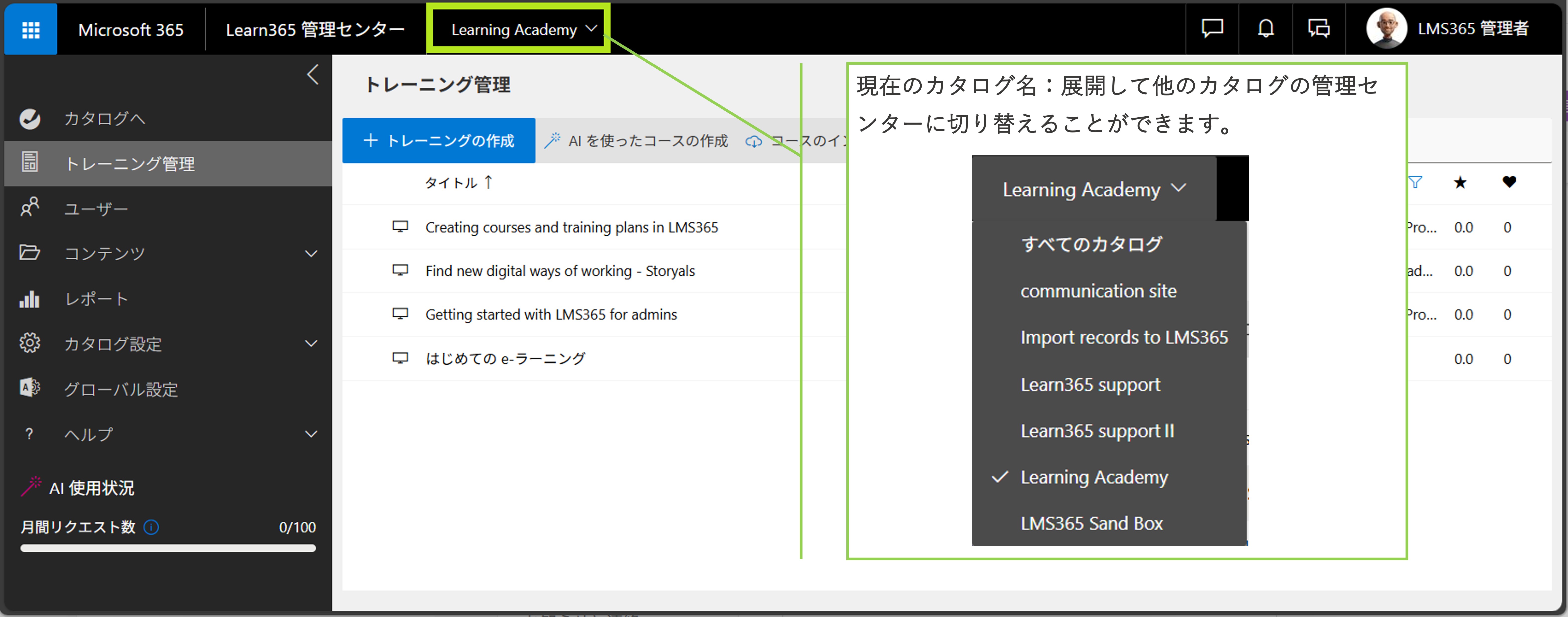Click the star rating column header
The height and width of the screenshot is (617, 1568).
click(x=1460, y=182)
